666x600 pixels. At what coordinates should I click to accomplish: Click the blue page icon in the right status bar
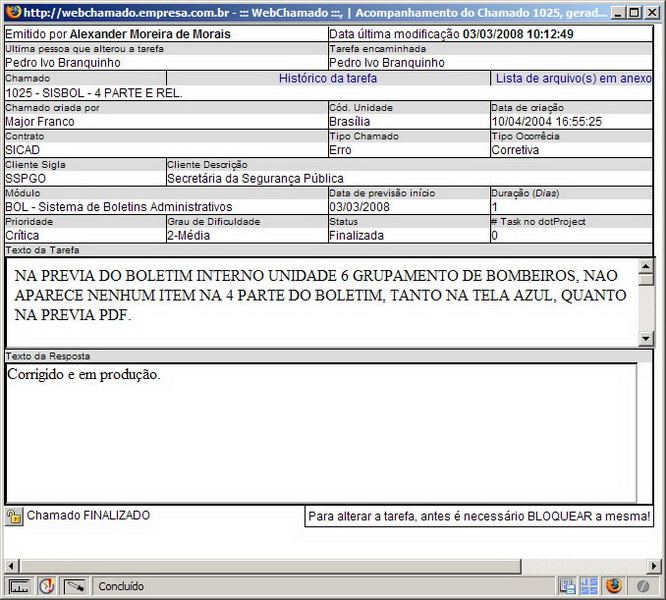pyautogui.click(x=567, y=586)
